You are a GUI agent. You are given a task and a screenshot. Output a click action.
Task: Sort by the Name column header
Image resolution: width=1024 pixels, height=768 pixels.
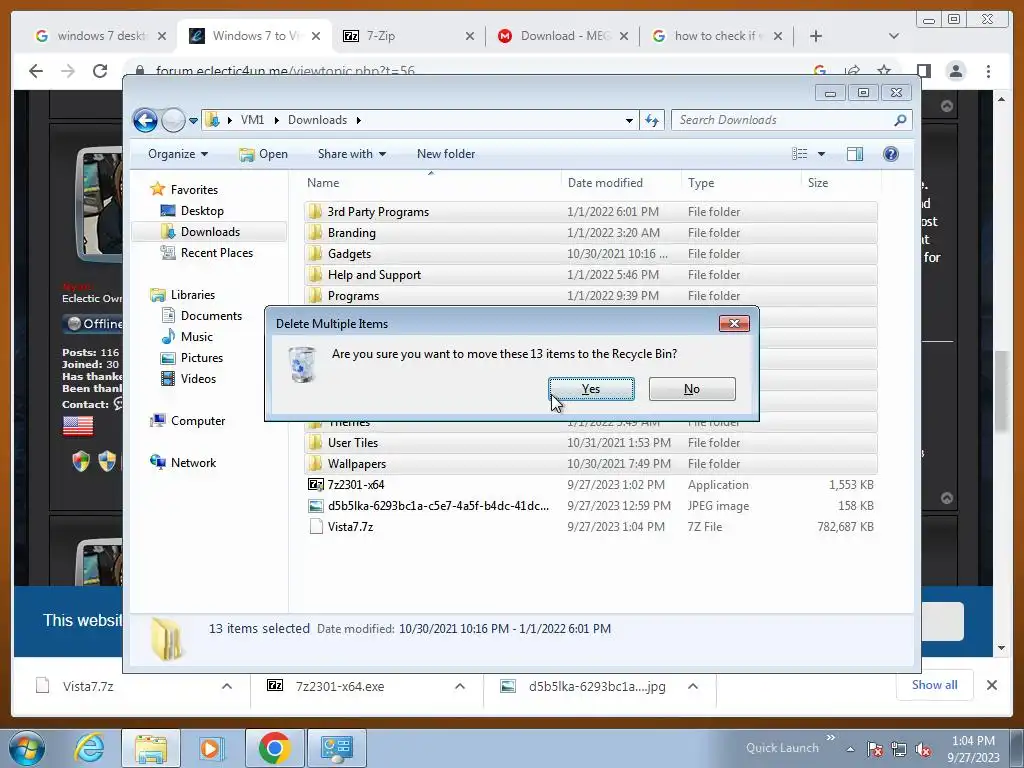[431, 183]
